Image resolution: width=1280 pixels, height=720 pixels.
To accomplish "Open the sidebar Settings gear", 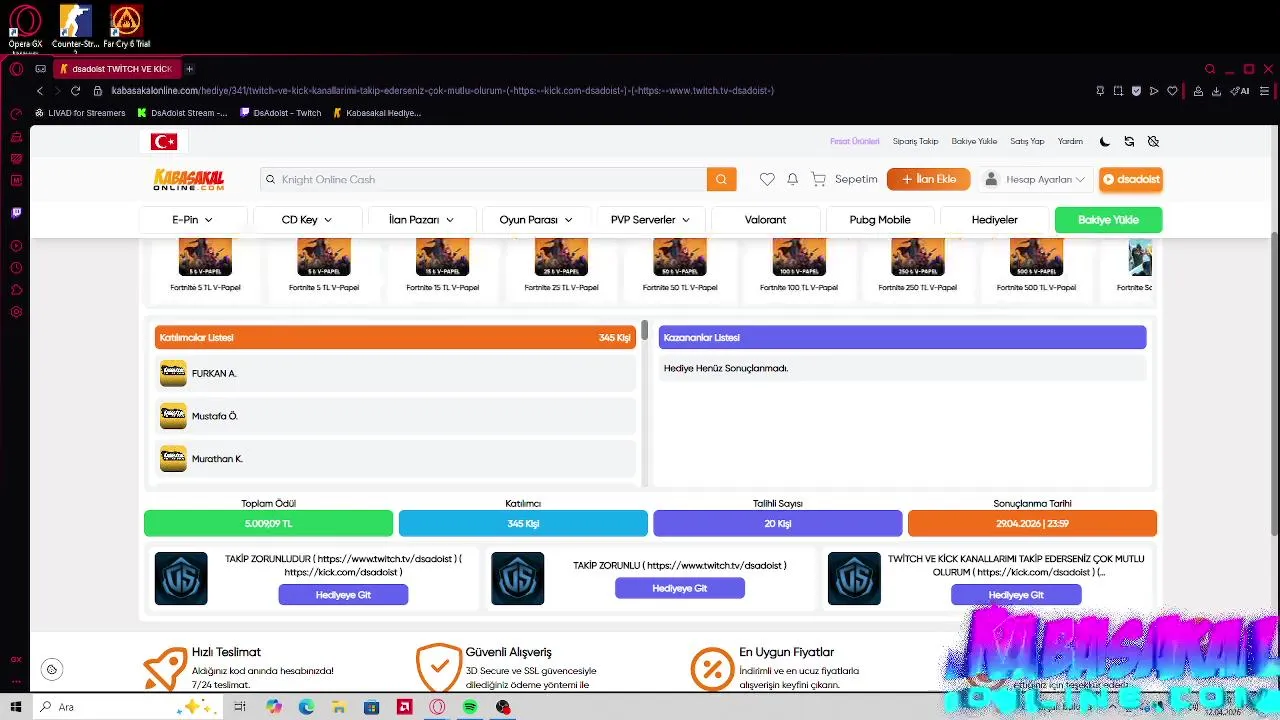I will point(16,312).
